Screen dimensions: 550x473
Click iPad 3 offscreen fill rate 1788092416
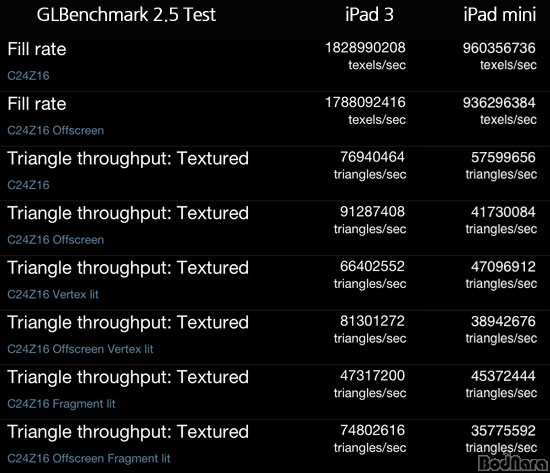tap(365, 102)
